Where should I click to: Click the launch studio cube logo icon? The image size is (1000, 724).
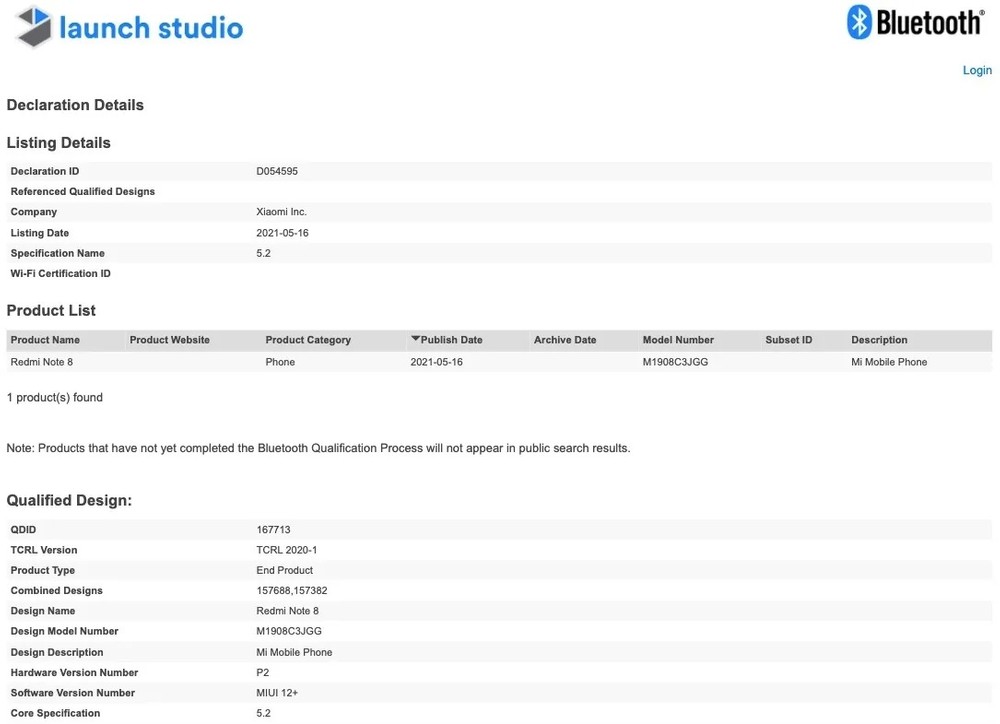pos(33,27)
